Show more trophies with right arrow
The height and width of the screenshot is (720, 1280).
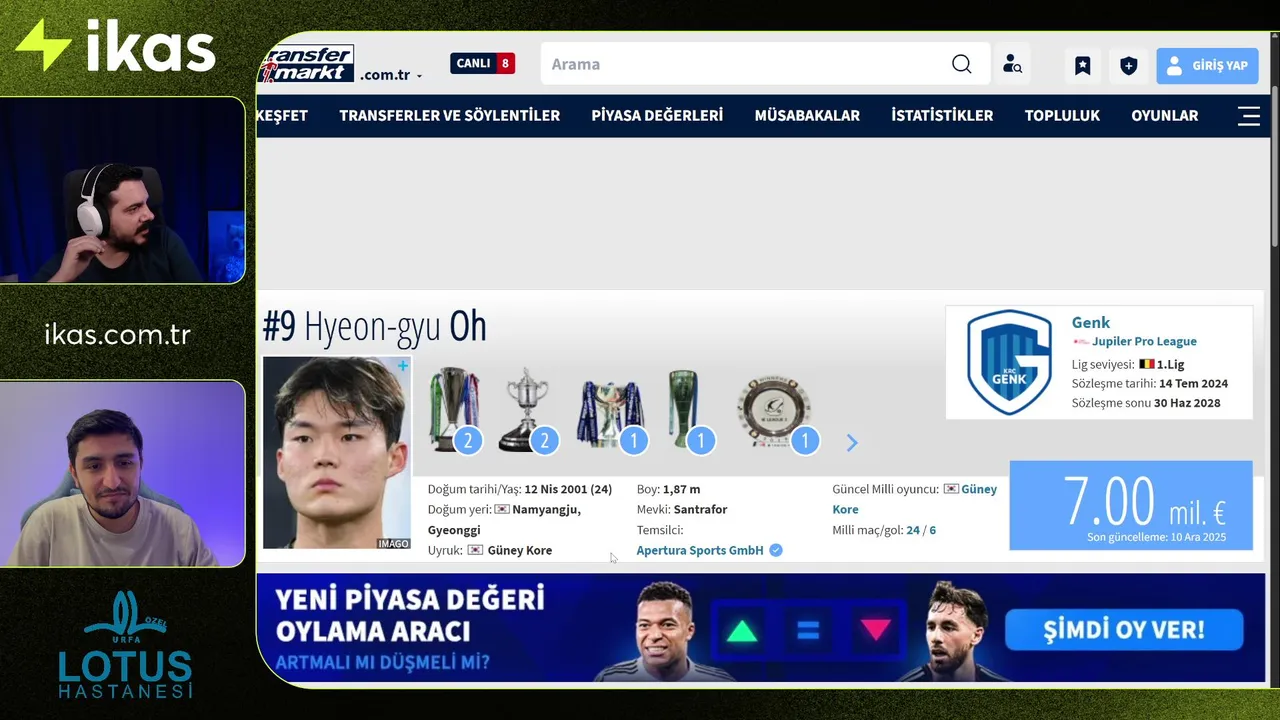click(852, 443)
